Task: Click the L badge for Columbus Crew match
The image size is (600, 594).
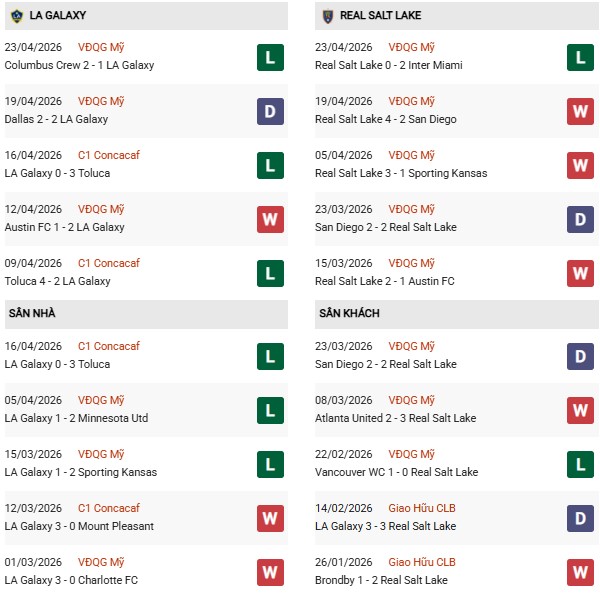Action: 270,57
